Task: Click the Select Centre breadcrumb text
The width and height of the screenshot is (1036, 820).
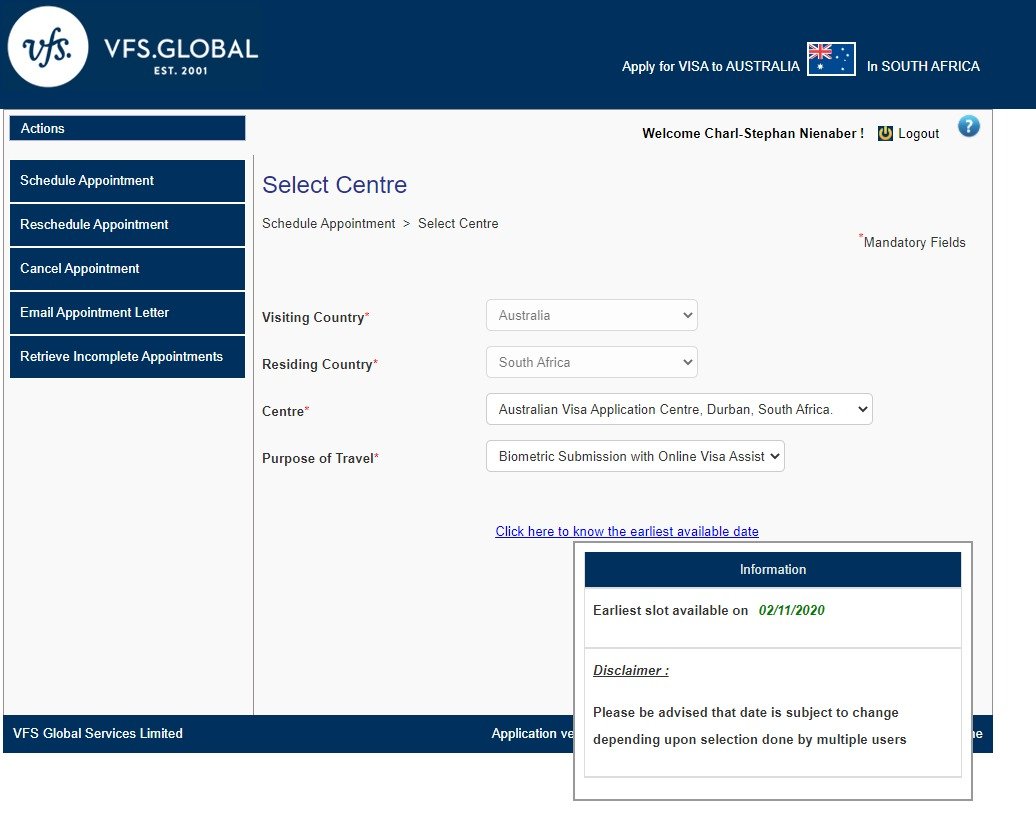Action: click(458, 223)
